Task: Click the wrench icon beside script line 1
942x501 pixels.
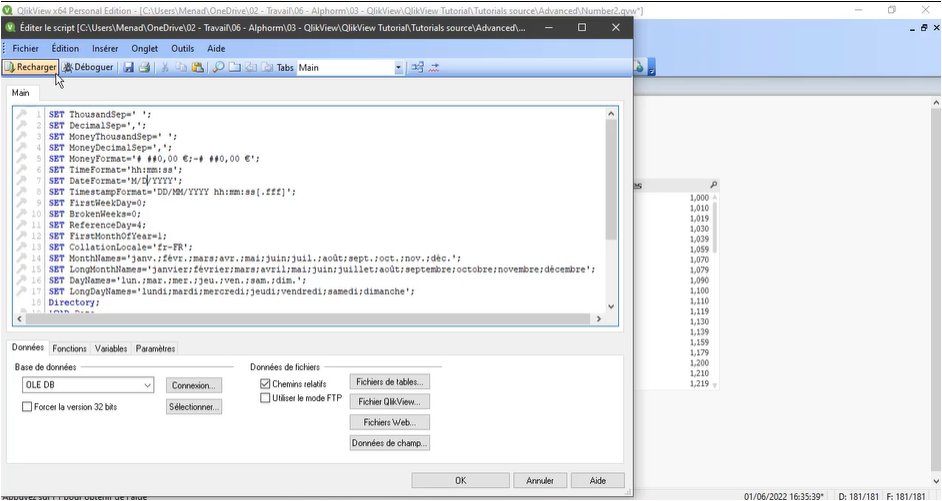Action: (x=21, y=114)
